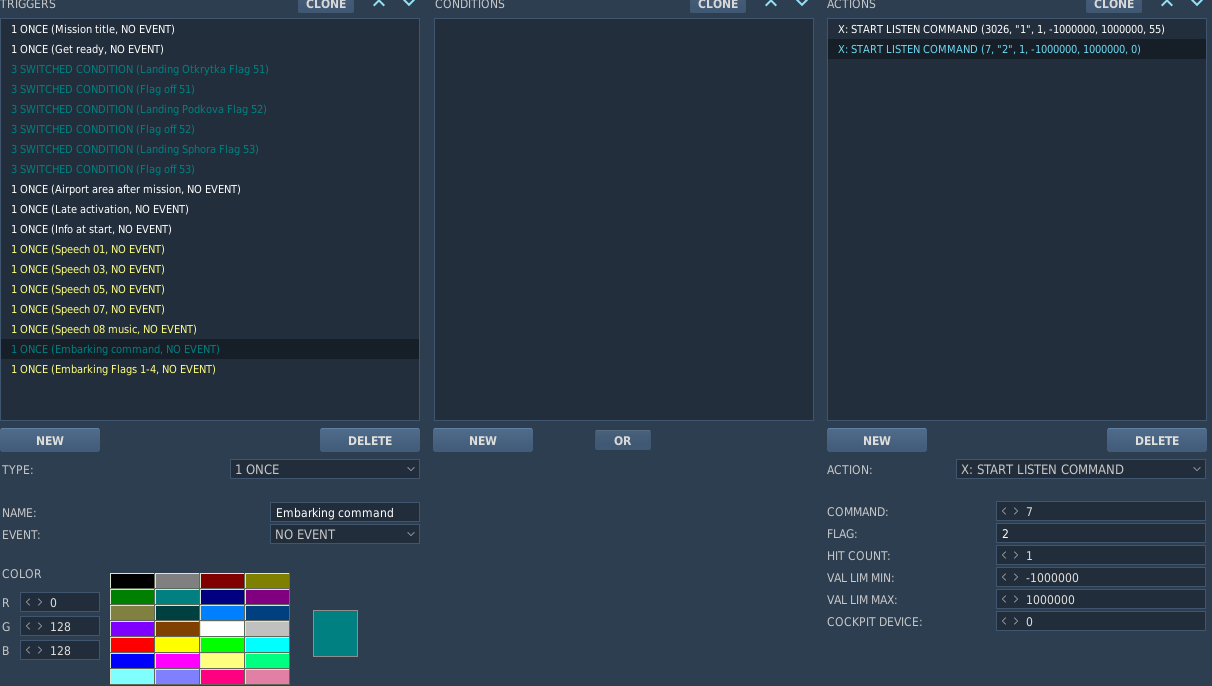Select 'Embarking Flags 1-4' trigger row
The image size is (1212, 686).
click(x=210, y=369)
